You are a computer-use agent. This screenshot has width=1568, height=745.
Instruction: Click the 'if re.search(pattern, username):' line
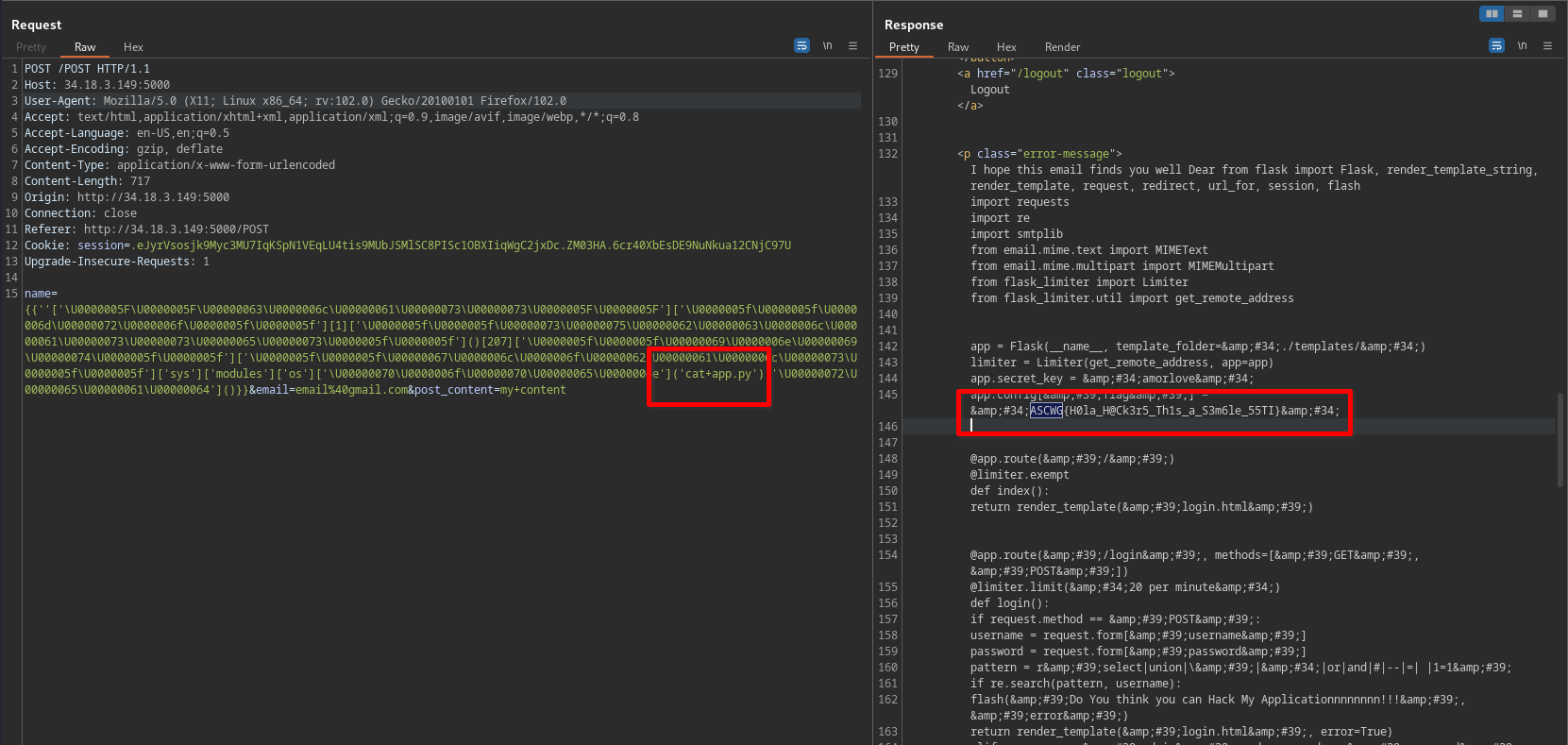pos(1075,684)
